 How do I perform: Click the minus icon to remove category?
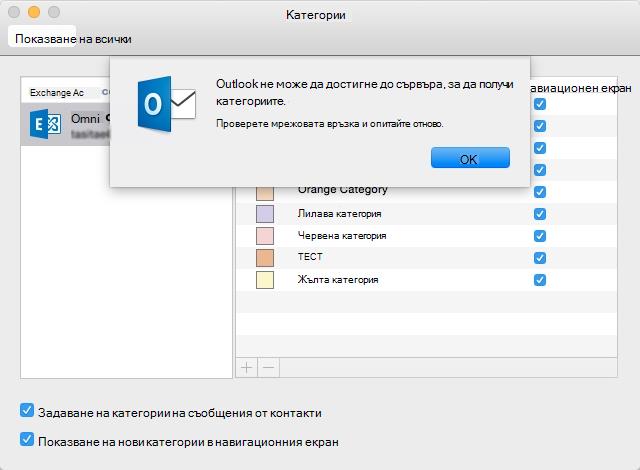[x=268, y=368]
